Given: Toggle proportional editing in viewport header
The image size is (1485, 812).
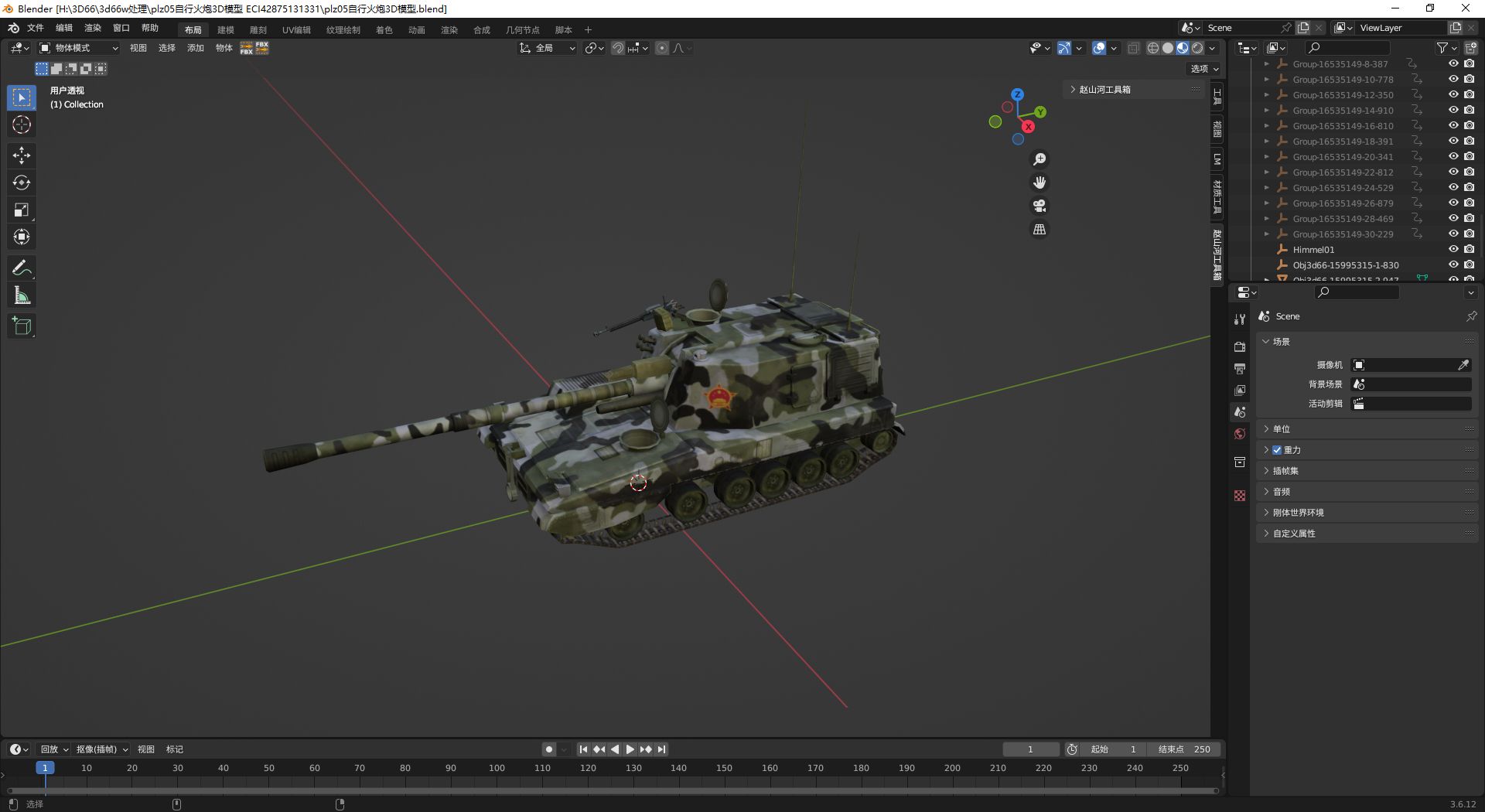Looking at the screenshot, I should tap(662, 48).
